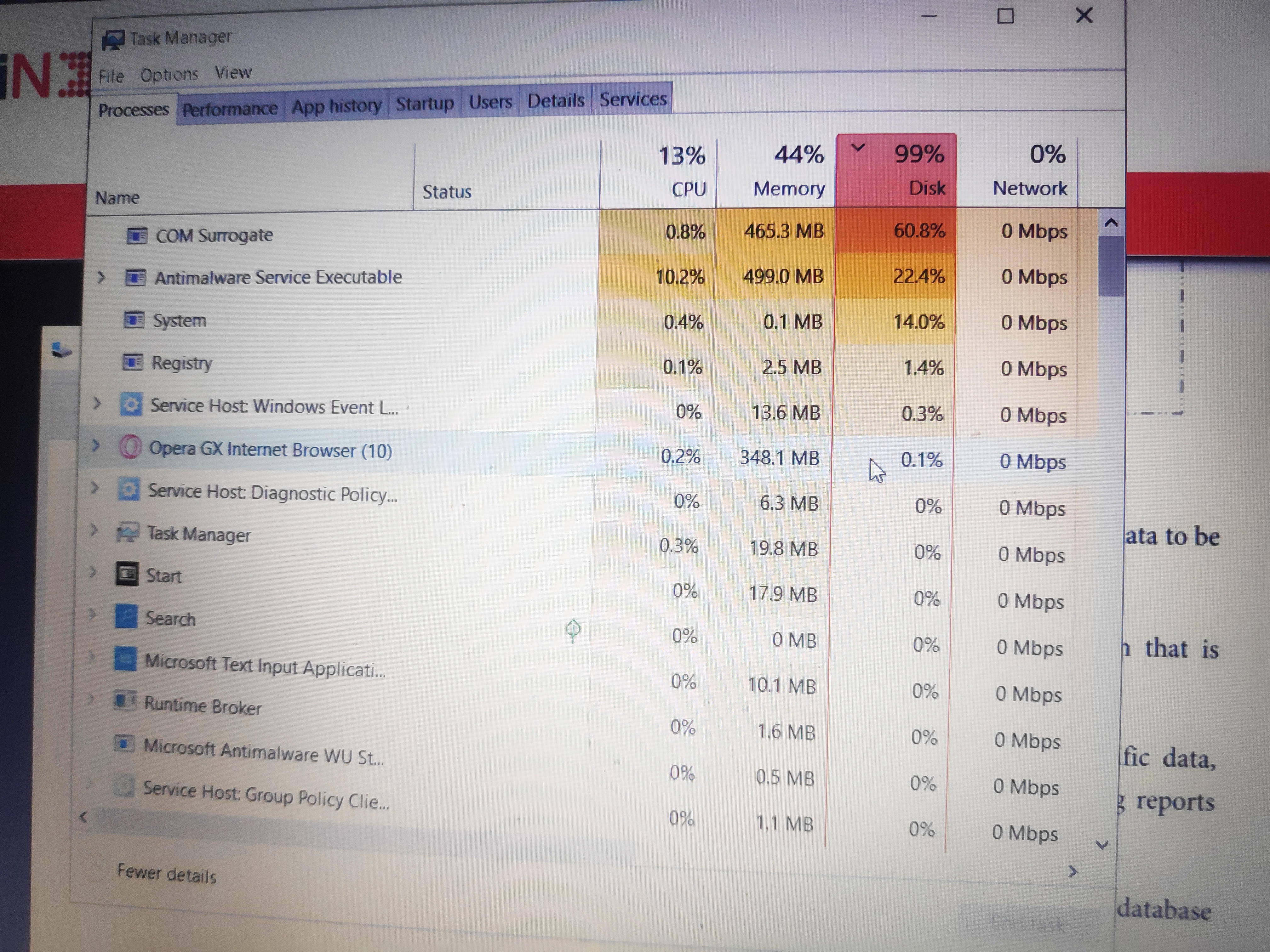This screenshot has height=952, width=1270.
Task: Expand Service Host: Diagnostic Policy
Action: click(95, 488)
